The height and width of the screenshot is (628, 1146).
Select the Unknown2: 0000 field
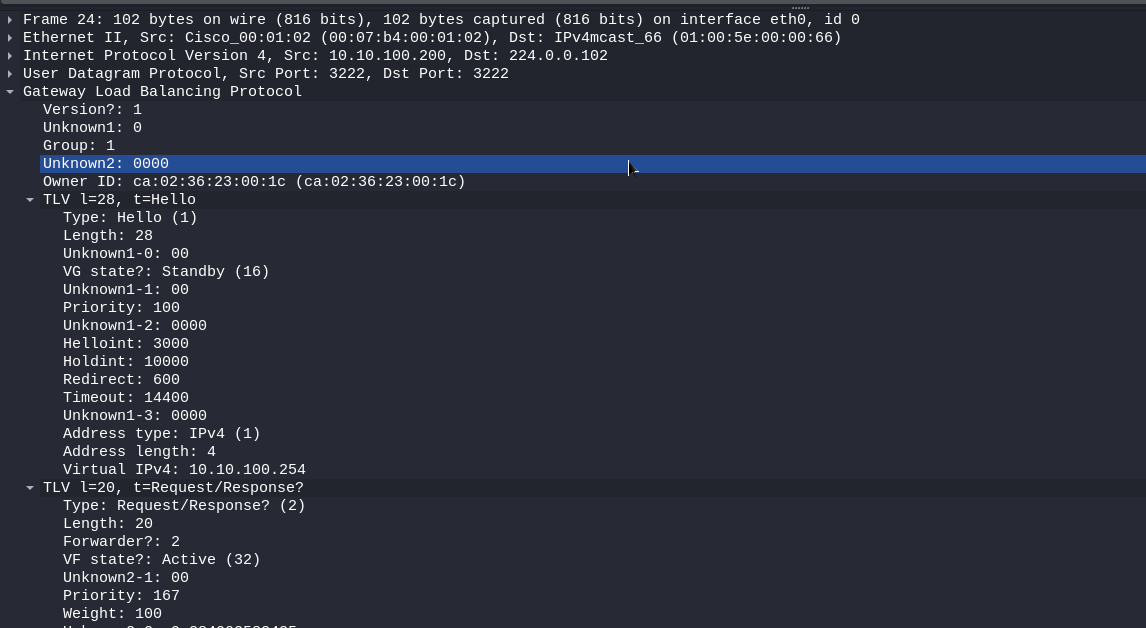pyautogui.click(x=106, y=164)
